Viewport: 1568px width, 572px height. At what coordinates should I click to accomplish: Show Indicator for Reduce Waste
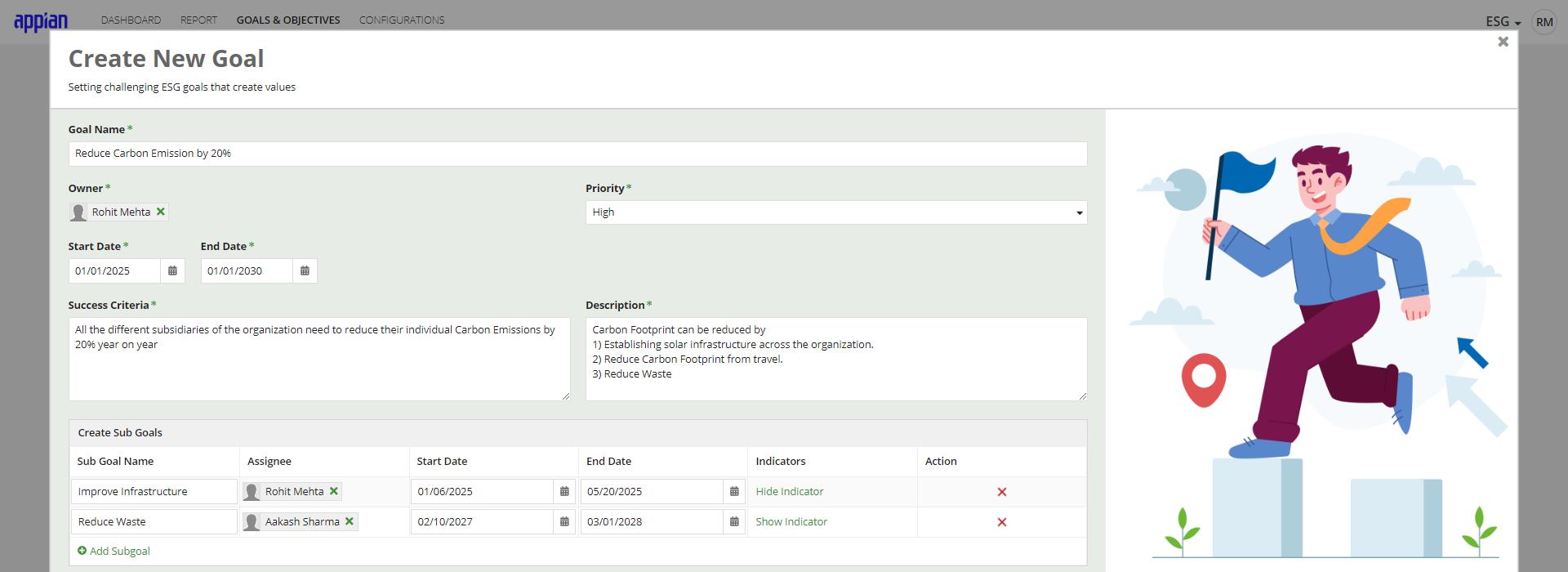pos(791,522)
